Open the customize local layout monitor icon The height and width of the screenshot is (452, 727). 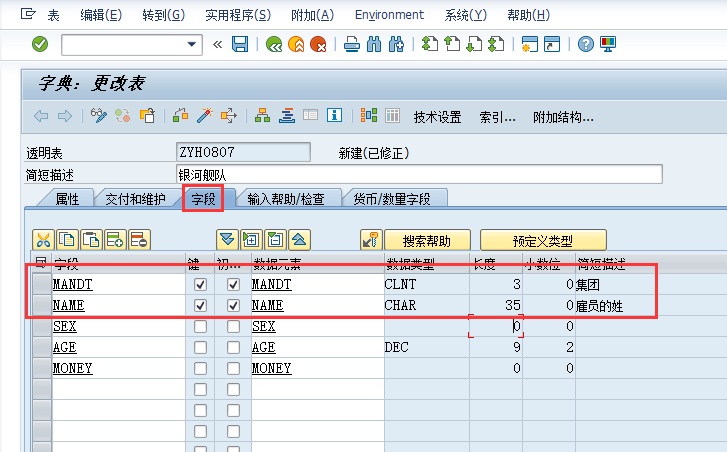pyautogui.click(x=608, y=45)
